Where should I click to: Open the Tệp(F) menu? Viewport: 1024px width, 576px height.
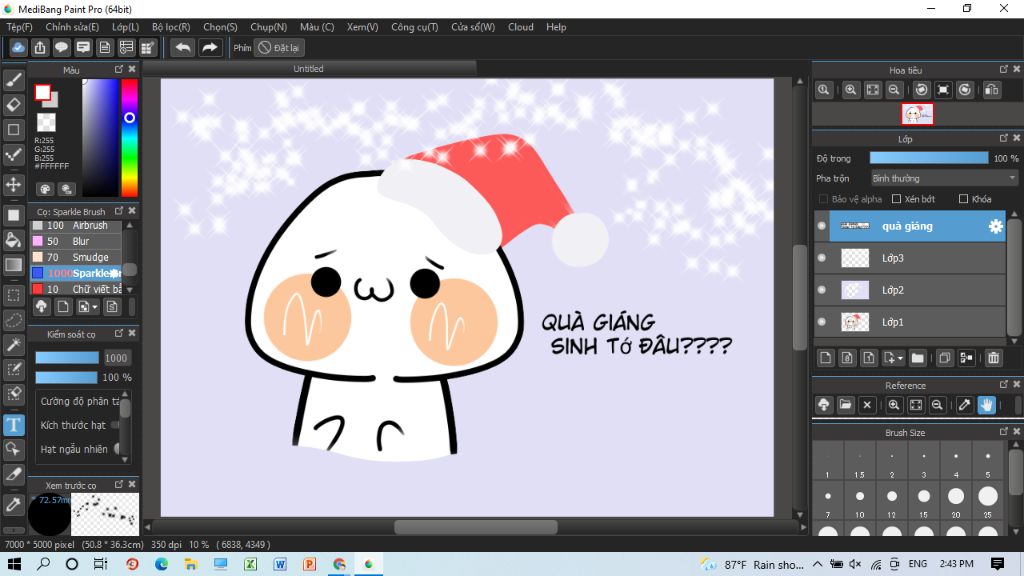point(20,27)
